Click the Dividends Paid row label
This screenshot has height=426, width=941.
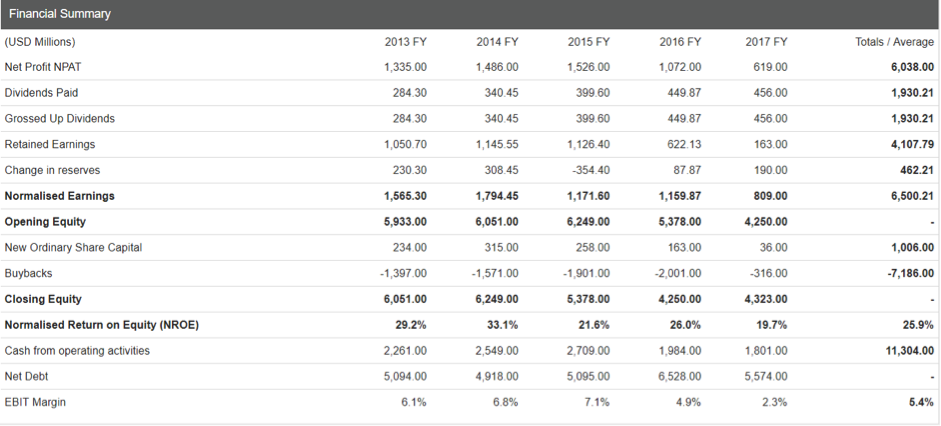pyautogui.click(x=41, y=92)
